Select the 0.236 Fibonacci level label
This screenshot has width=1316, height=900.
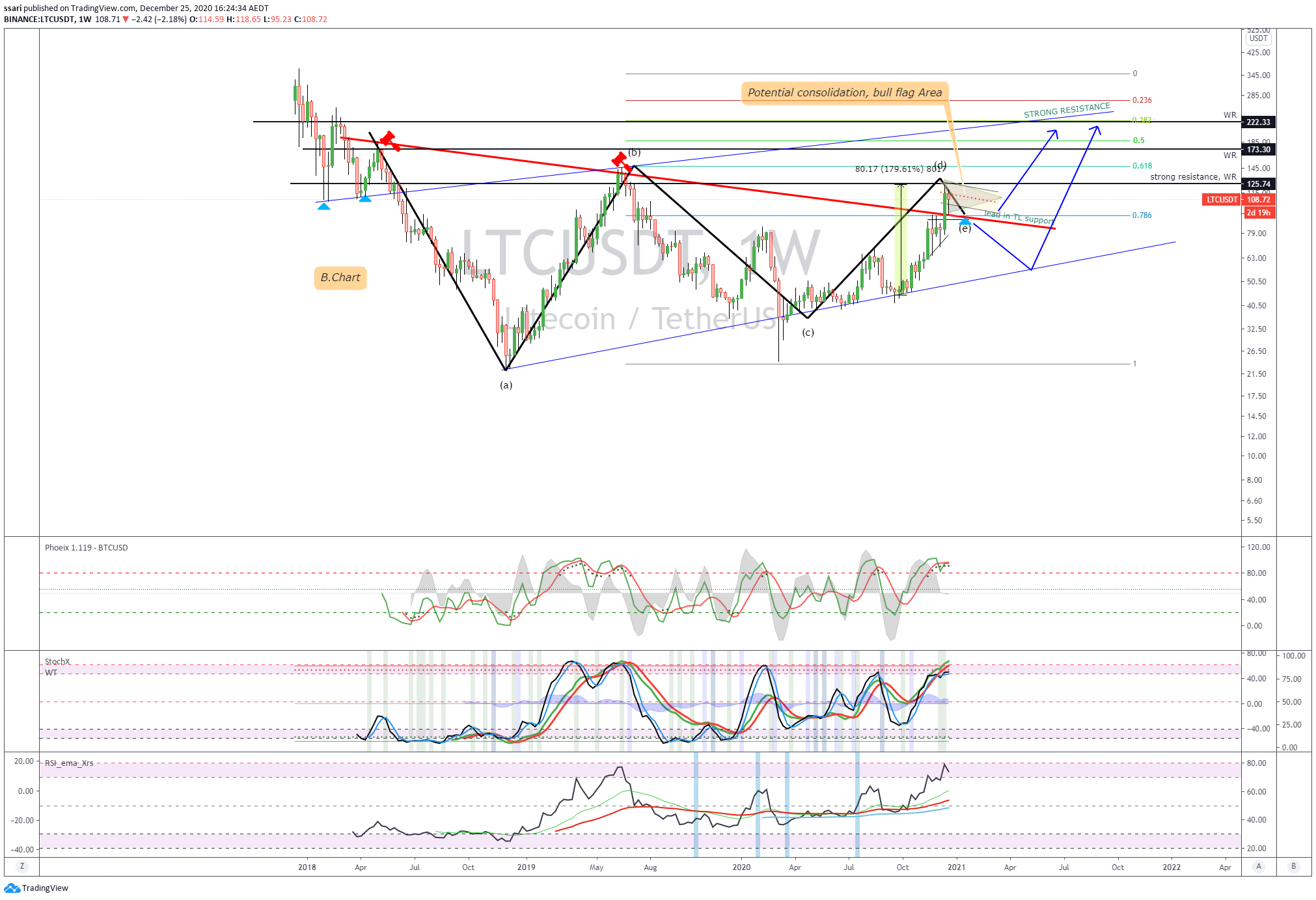coord(1142,100)
